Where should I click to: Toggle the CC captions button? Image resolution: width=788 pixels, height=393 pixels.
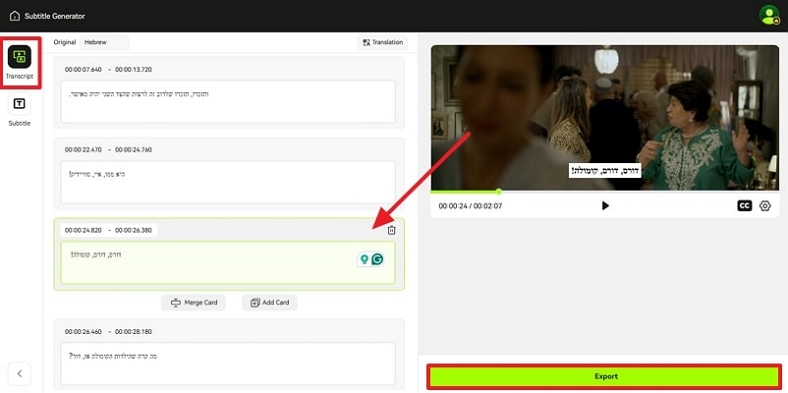point(744,206)
